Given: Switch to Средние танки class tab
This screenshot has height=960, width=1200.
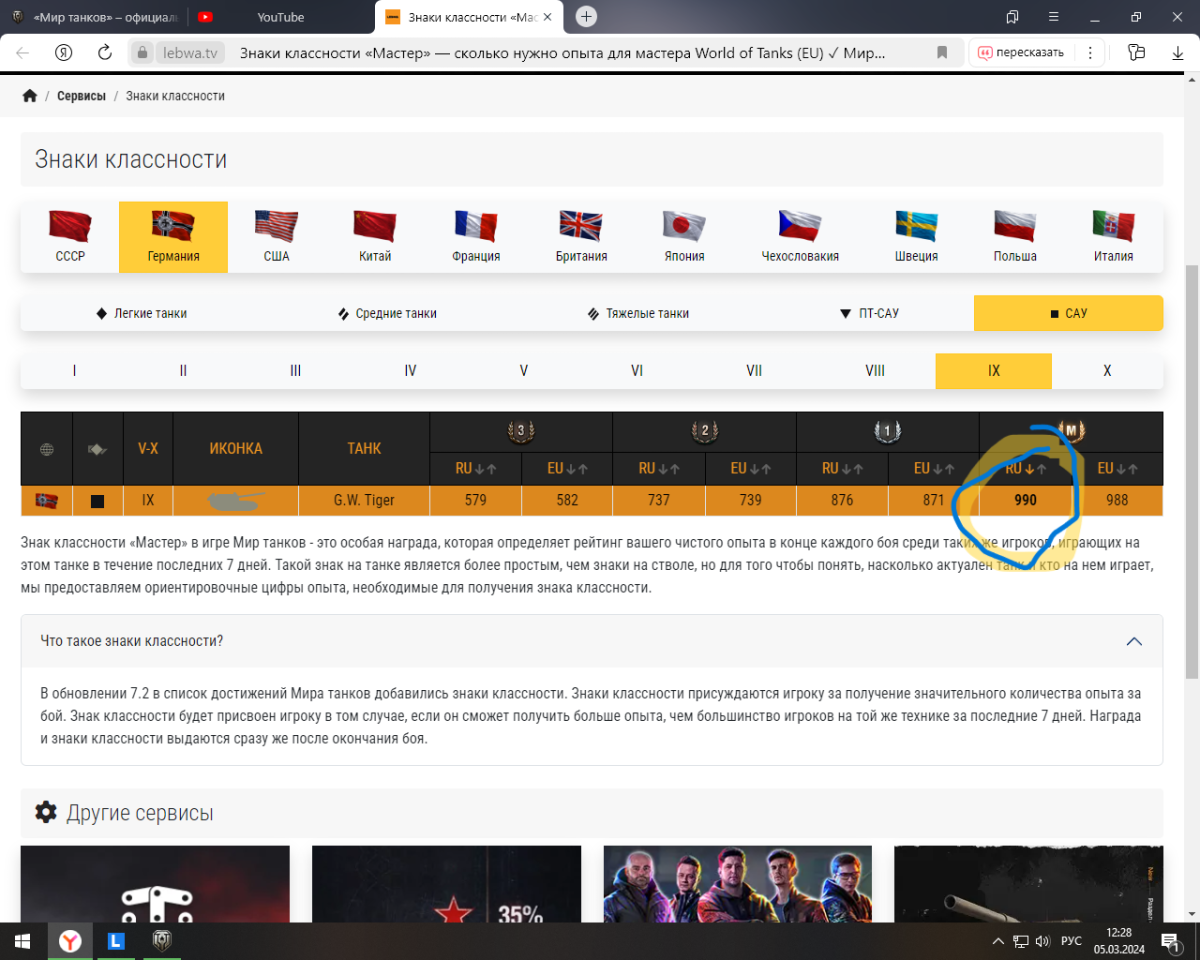Looking at the screenshot, I should (x=387, y=313).
